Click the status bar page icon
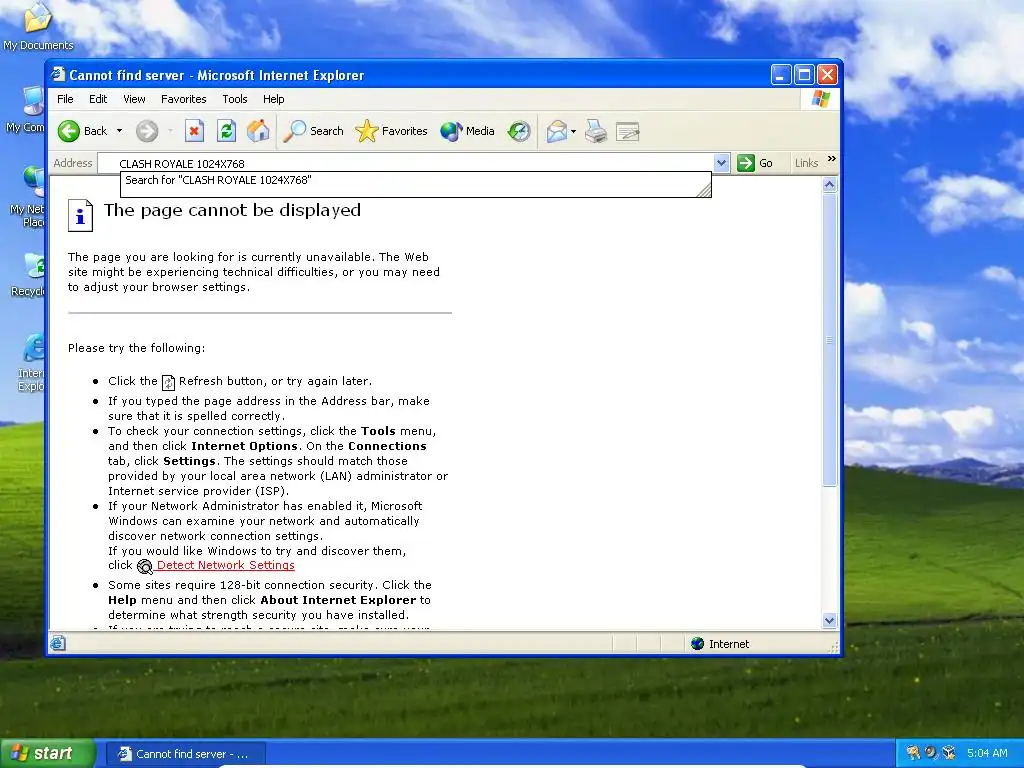This screenshot has height=768, width=1024. [x=57, y=643]
